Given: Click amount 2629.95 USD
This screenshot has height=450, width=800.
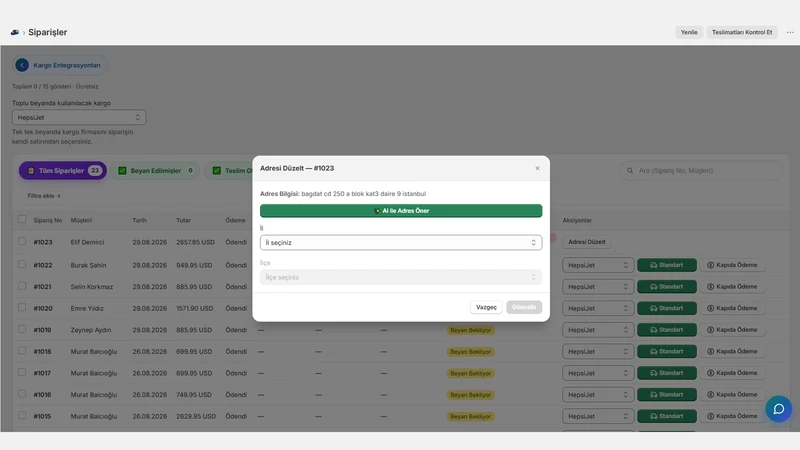Looking at the screenshot, I should (x=196, y=416).
